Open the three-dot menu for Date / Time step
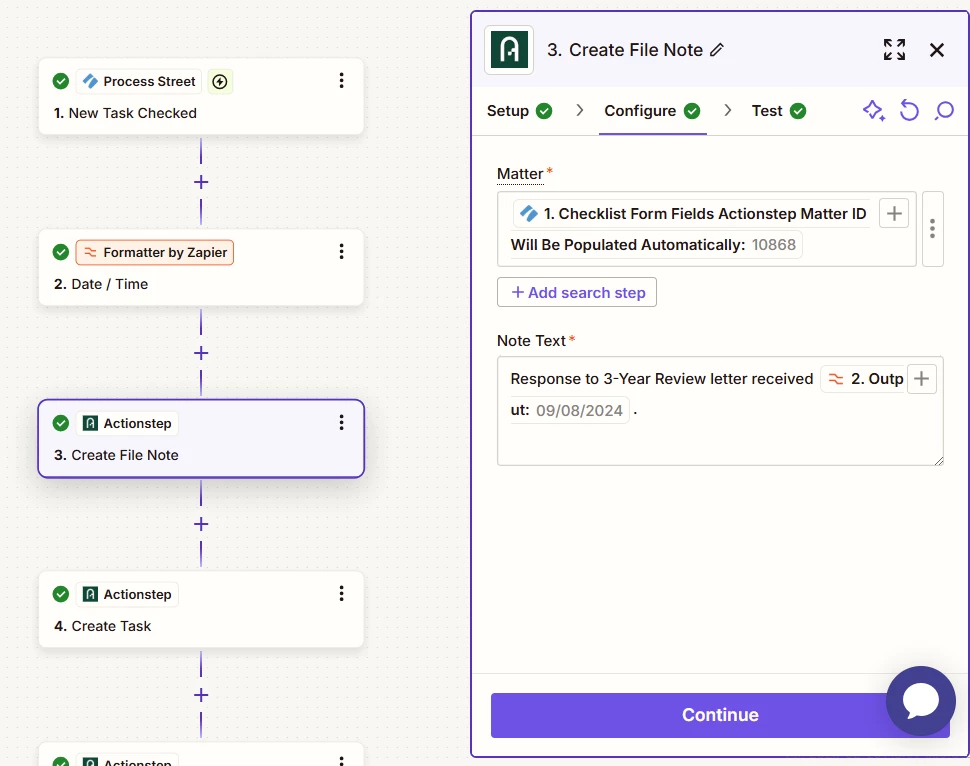Image resolution: width=970 pixels, height=766 pixels. 341,252
